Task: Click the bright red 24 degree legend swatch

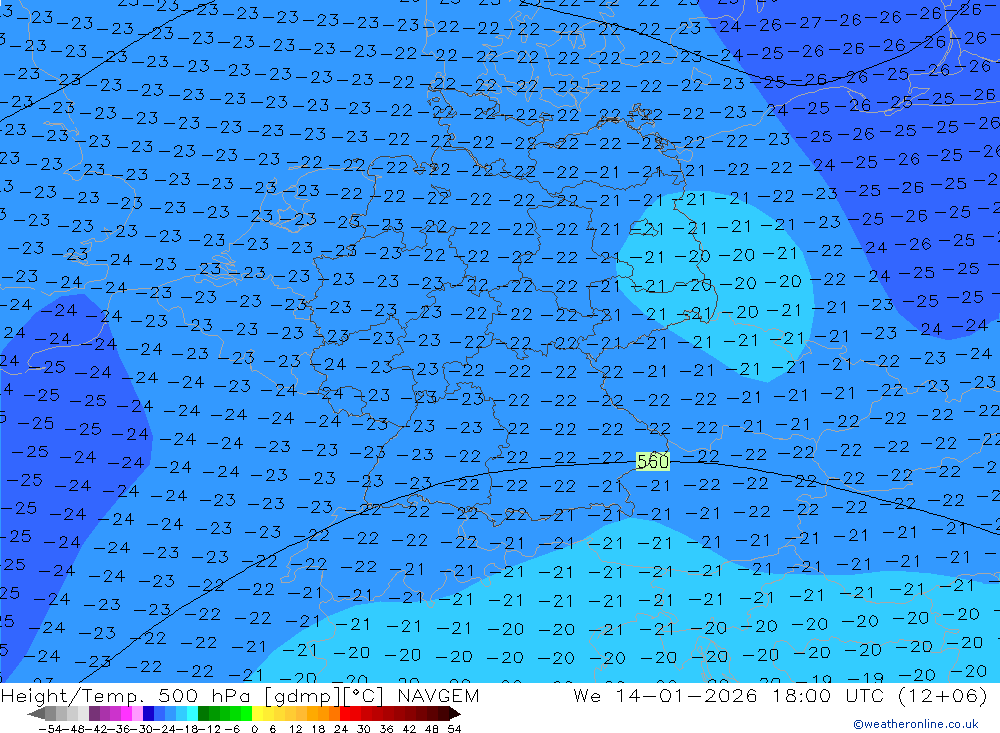Action: pos(345,713)
